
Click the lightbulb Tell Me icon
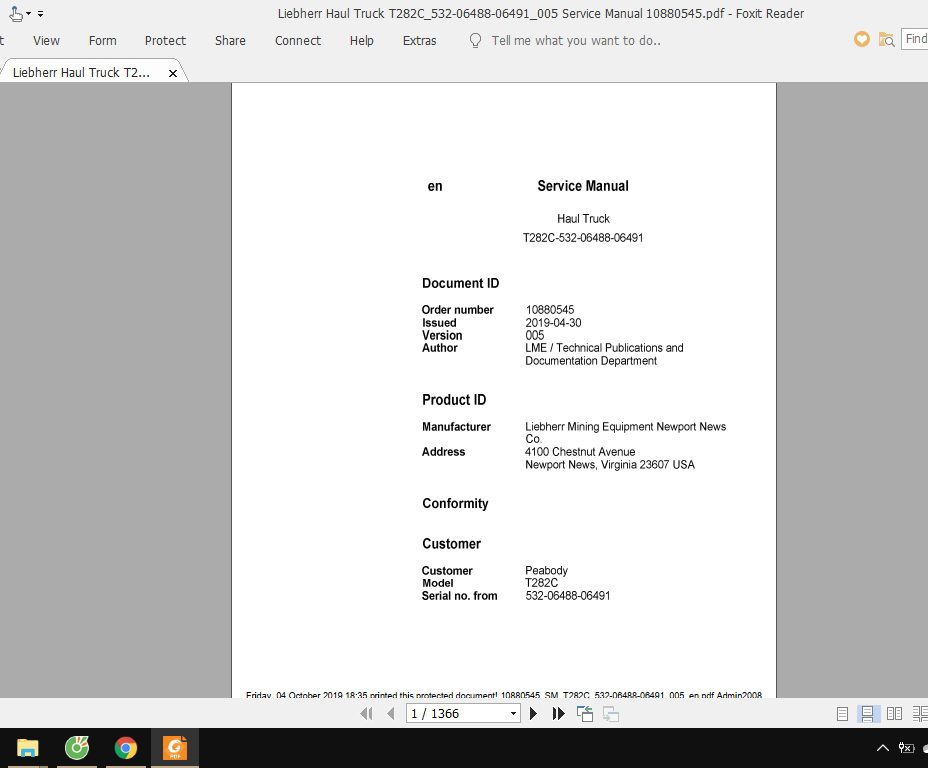point(475,40)
